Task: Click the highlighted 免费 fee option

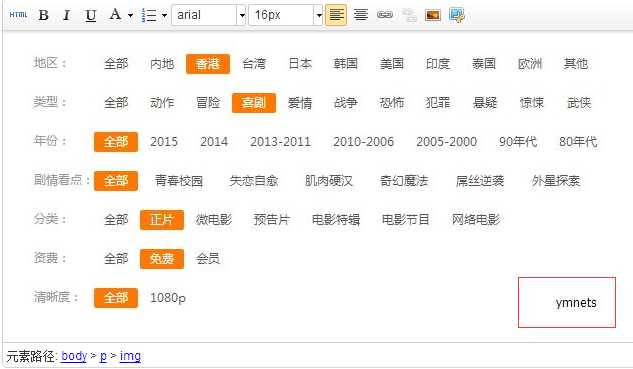Action: [x=162, y=259]
